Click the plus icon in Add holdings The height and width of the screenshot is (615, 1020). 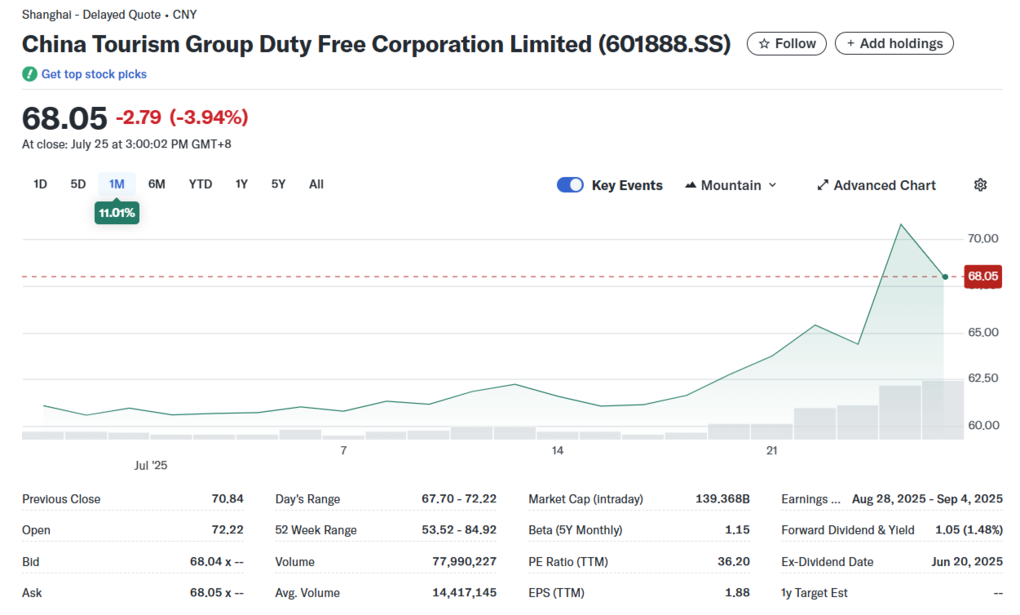click(850, 44)
